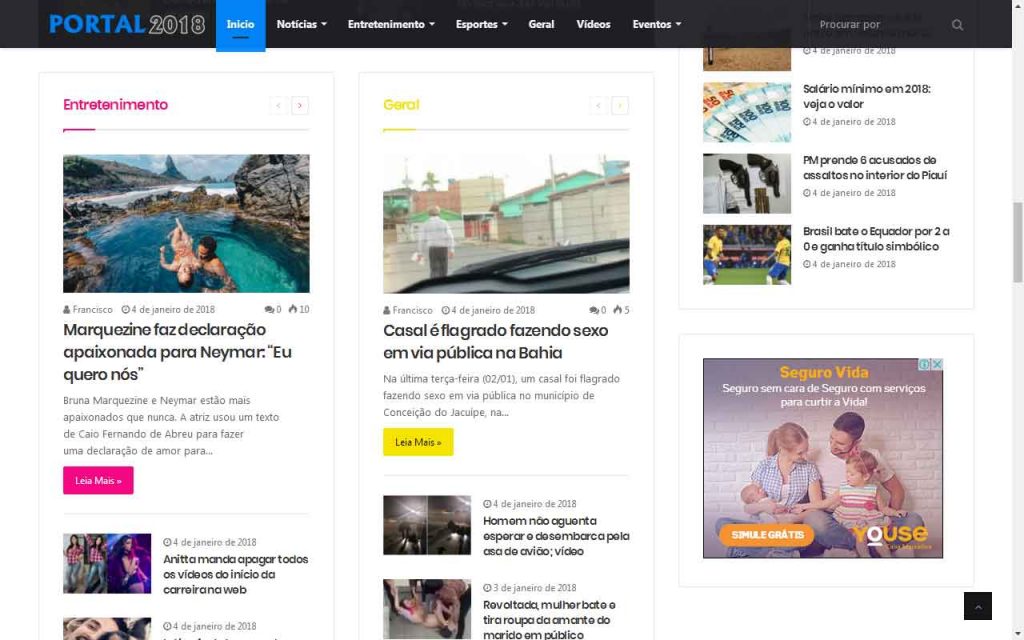Open 'Marquezine faz declaração apaixonada' headline

(x=178, y=352)
